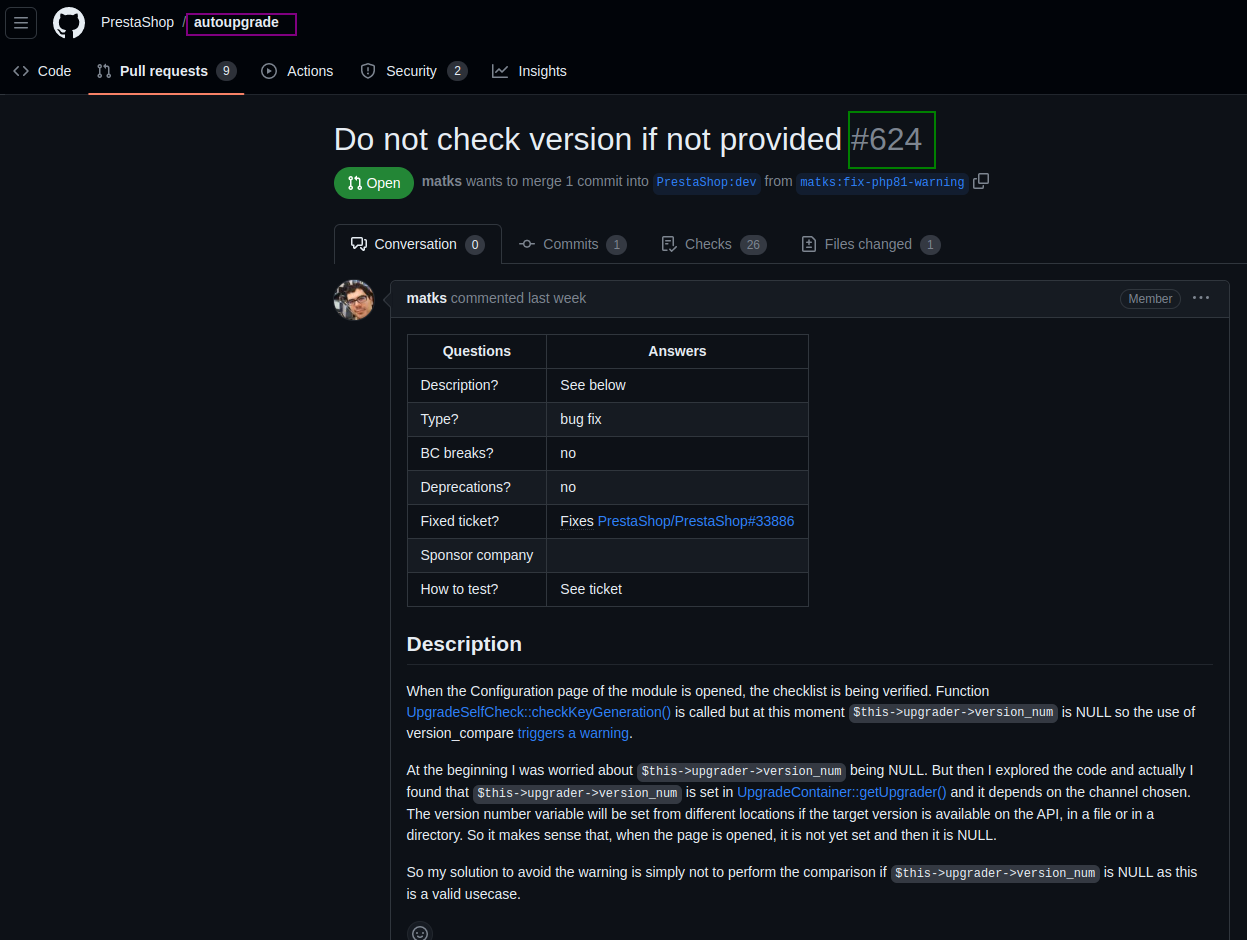This screenshot has height=940, width=1247.
Task: Open the Checks tab
Action: (714, 244)
